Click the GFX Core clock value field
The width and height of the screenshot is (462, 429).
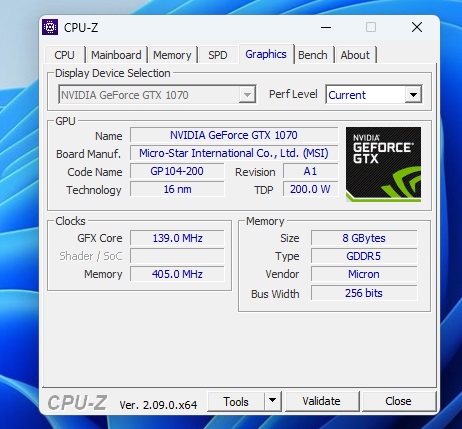point(177,238)
